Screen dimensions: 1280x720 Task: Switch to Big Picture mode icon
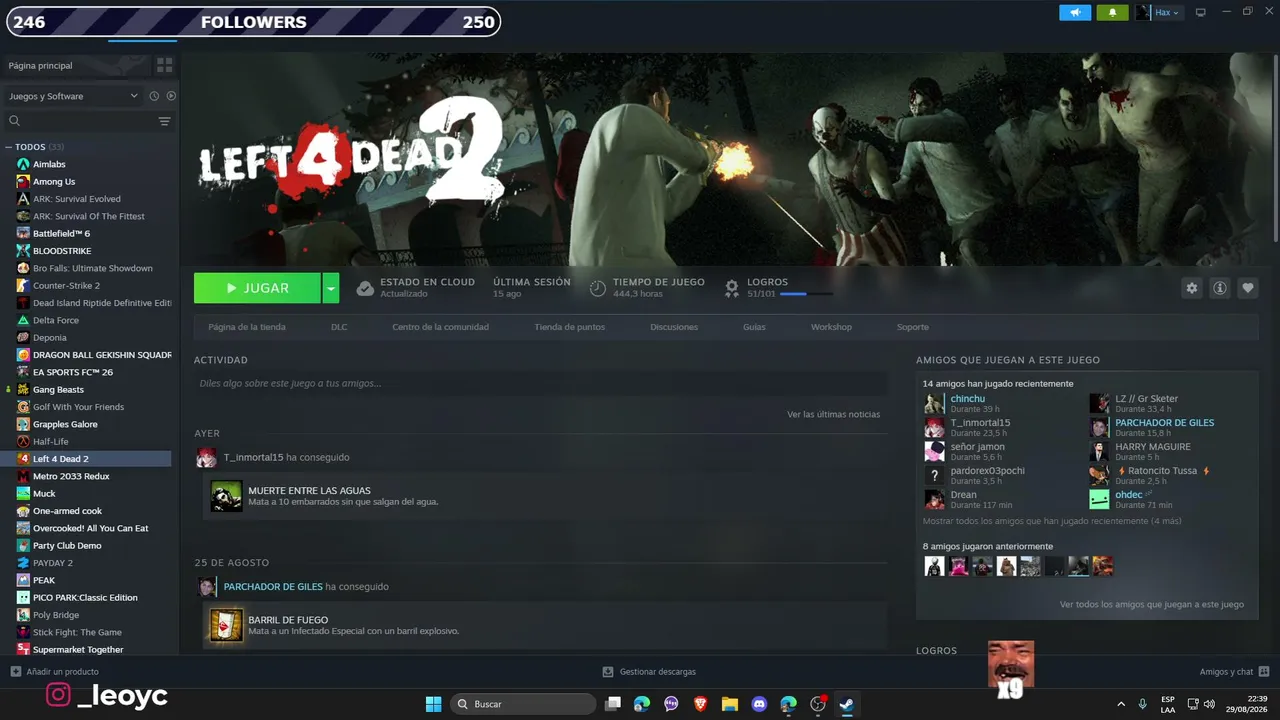point(1201,12)
